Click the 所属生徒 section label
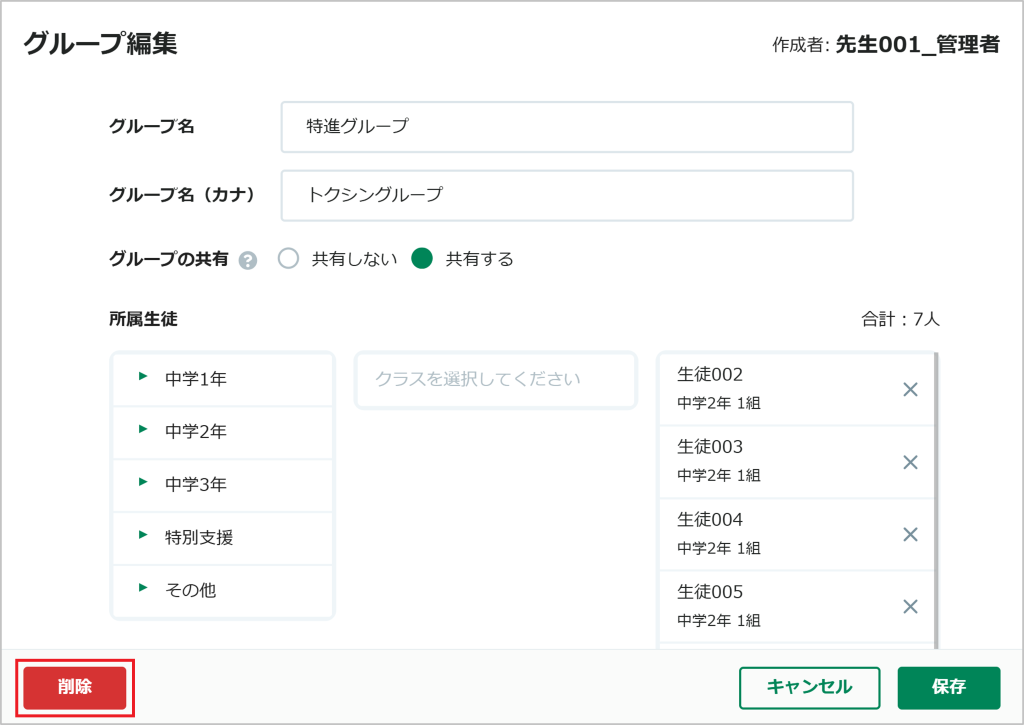This screenshot has width=1024, height=725. [x=143, y=319]
